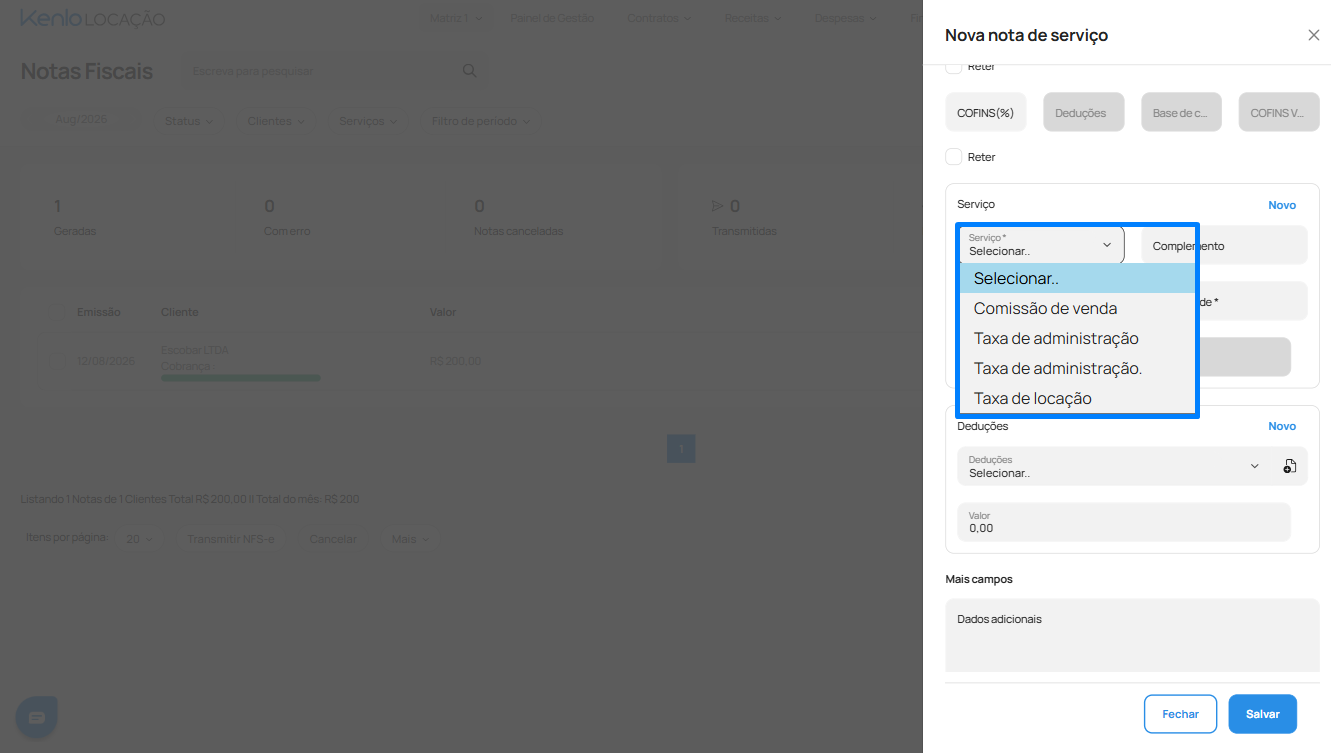1331x753 pixels.
Task: Check the Reter box below COFINS
Action: pyautogui.click(x=954, y=157)
